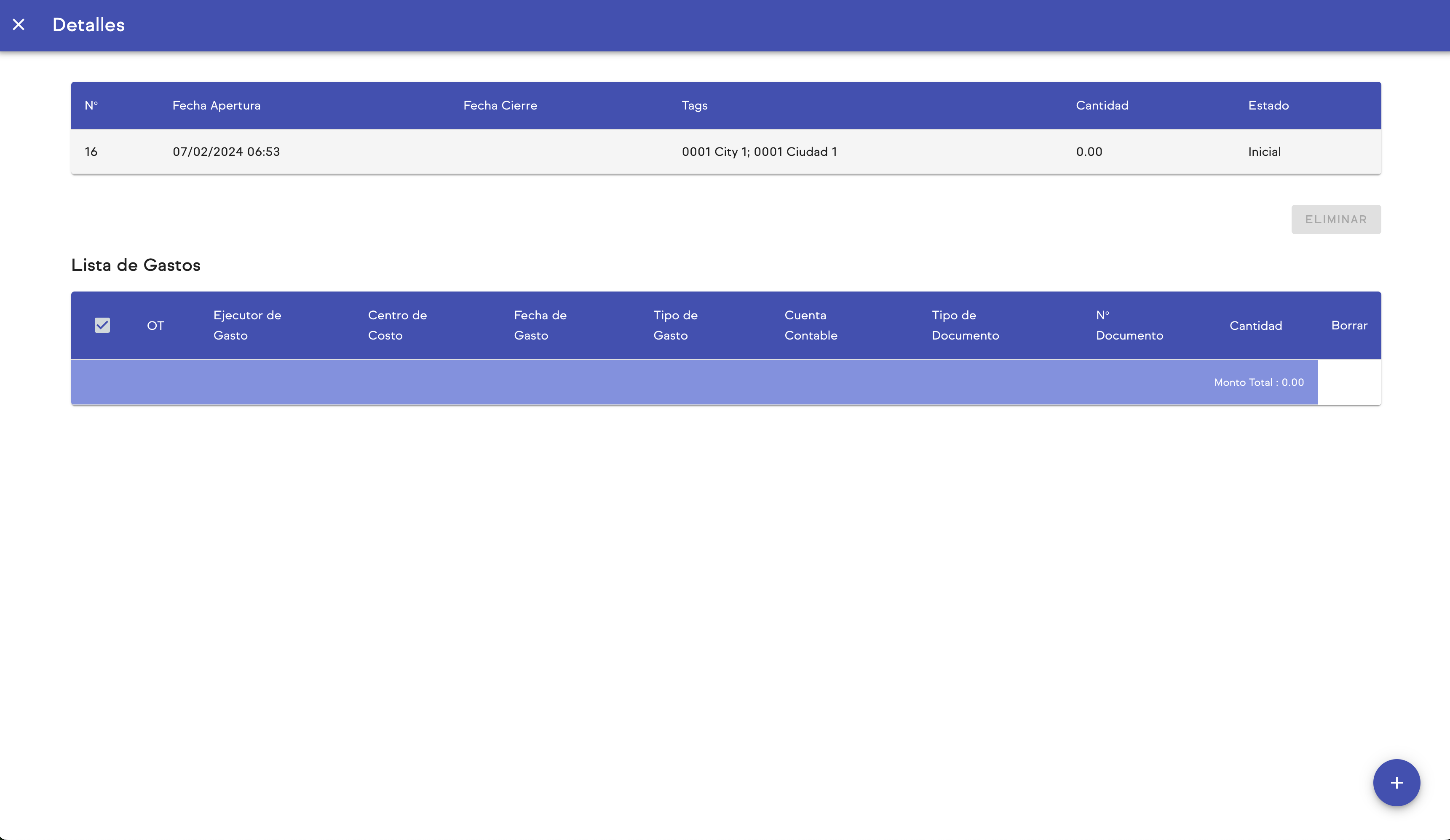Click the Tipo de Documento column header
Viewport: 1450px width, 840px height.
click(x=965, y=325)
